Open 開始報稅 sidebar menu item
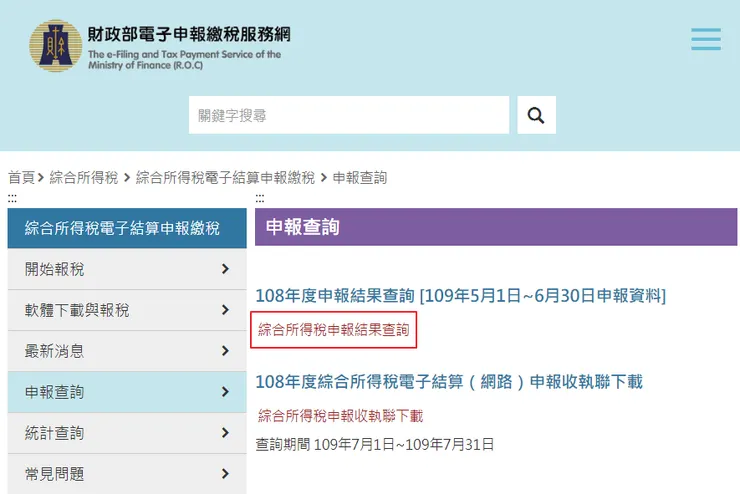Viewport: 740px width, 494px height. pos(127,269)
